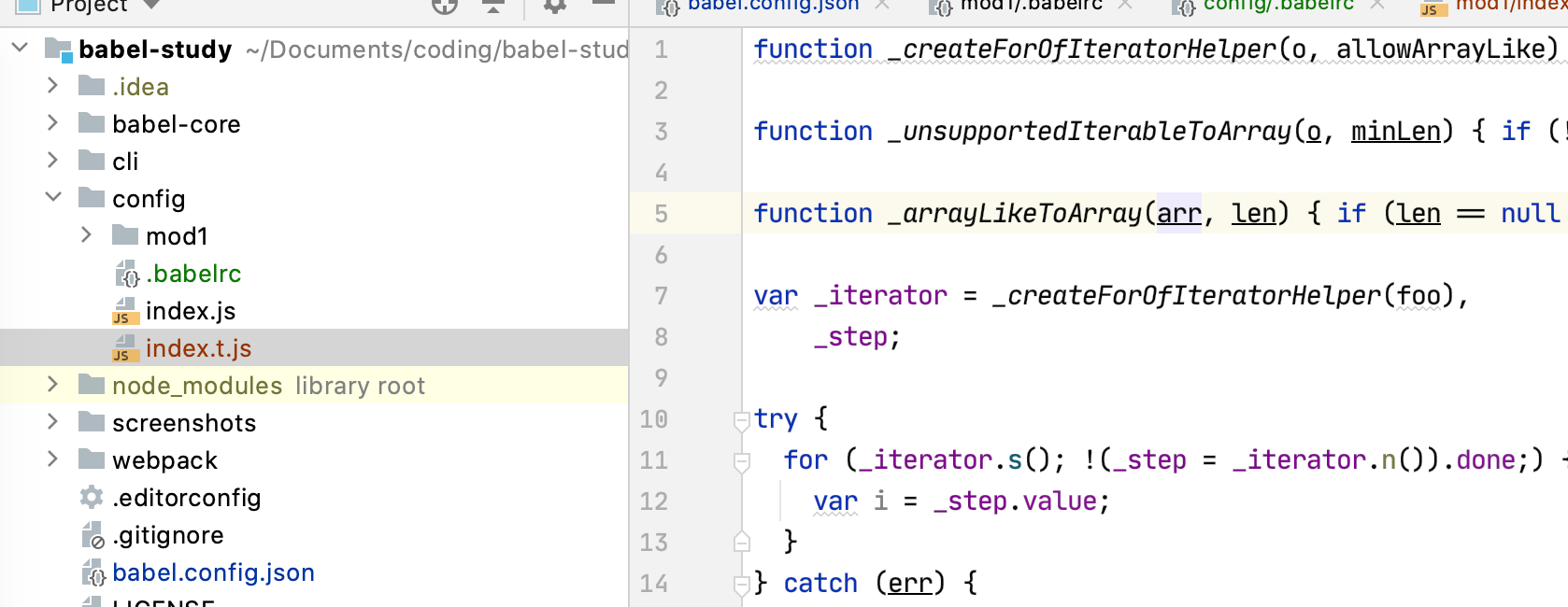Expand the node_modules folder chevron
Image resolution: width=1568 pixels, height=607 pixels.
tap(53, 385)
